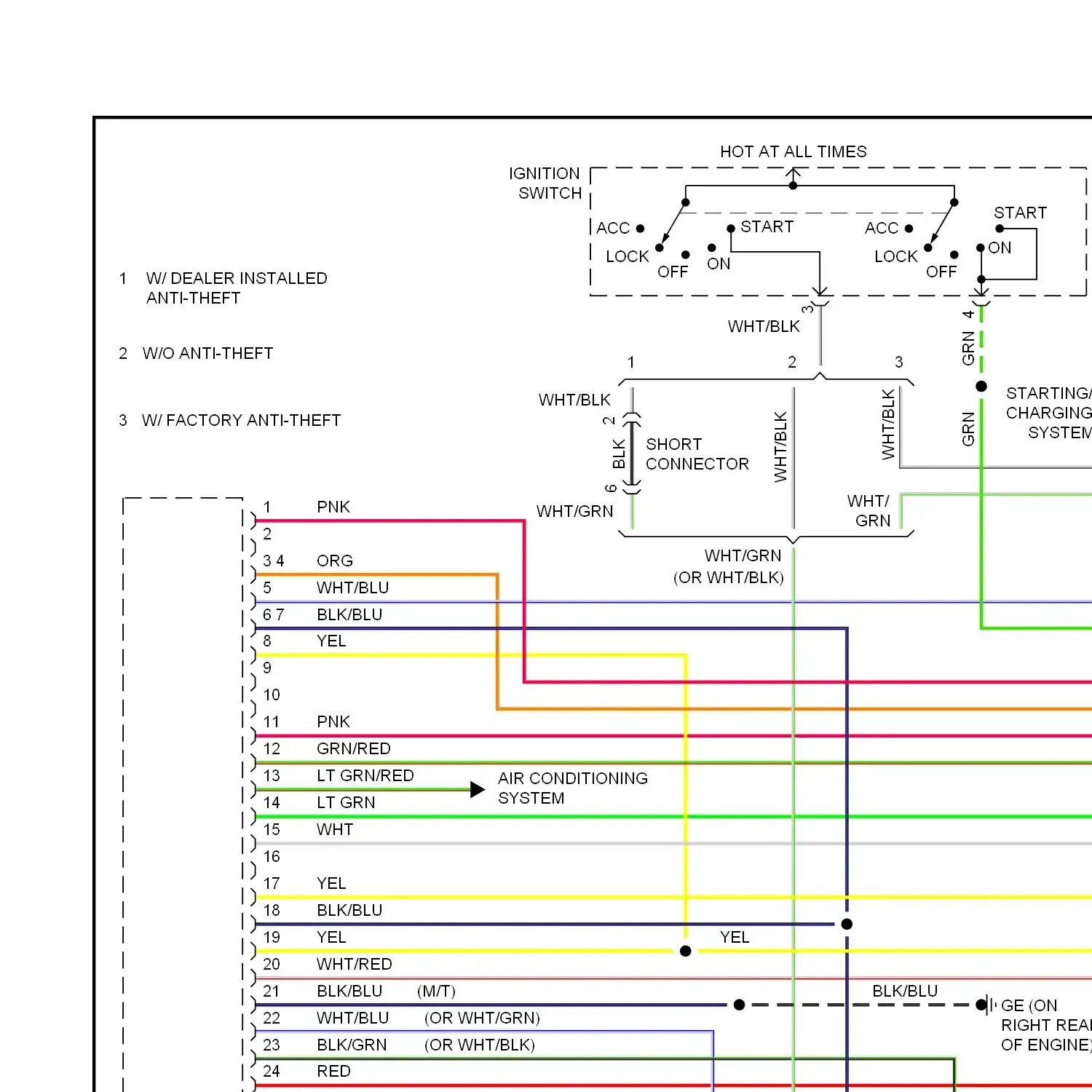
Task: Click pin 24 'RED' wire label
Action: click(x=333, y=1071)
